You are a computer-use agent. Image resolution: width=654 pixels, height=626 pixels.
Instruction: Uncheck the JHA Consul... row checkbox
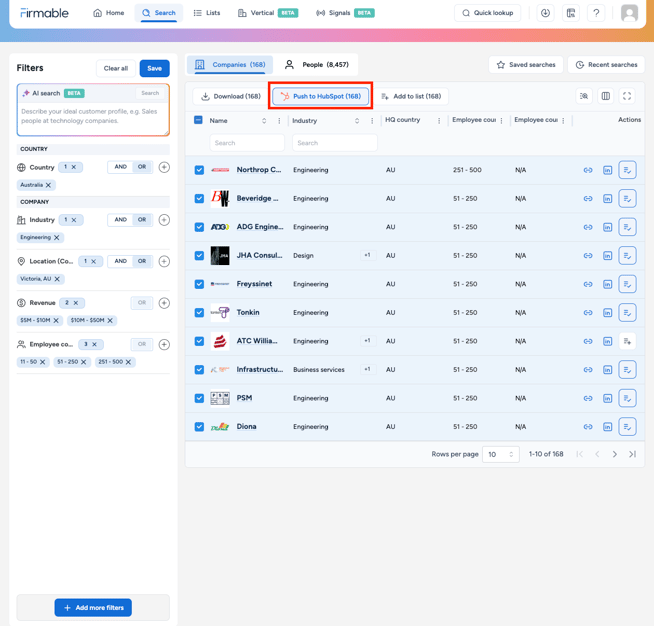[199, 256]
